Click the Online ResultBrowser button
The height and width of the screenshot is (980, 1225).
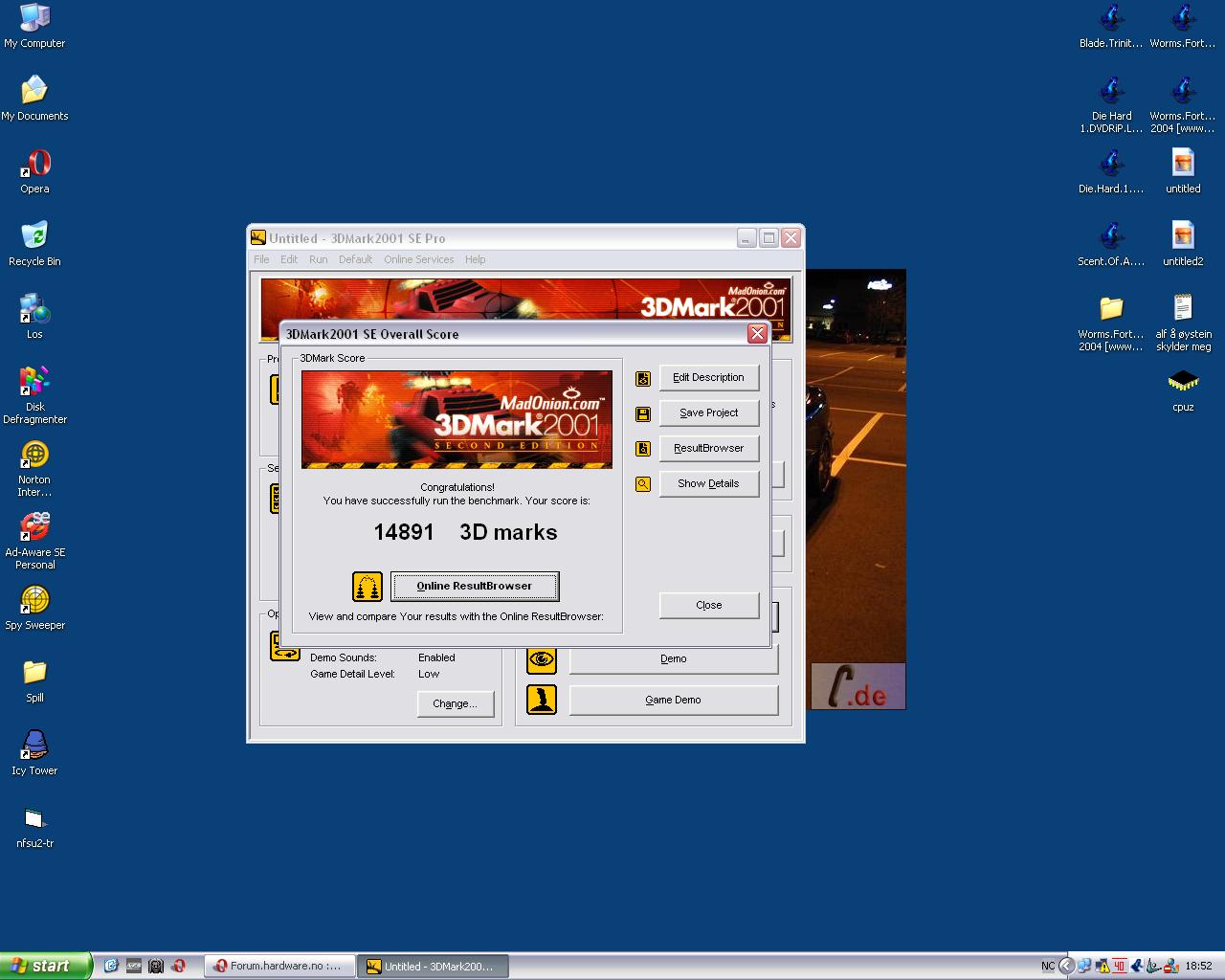pos(475,587)
